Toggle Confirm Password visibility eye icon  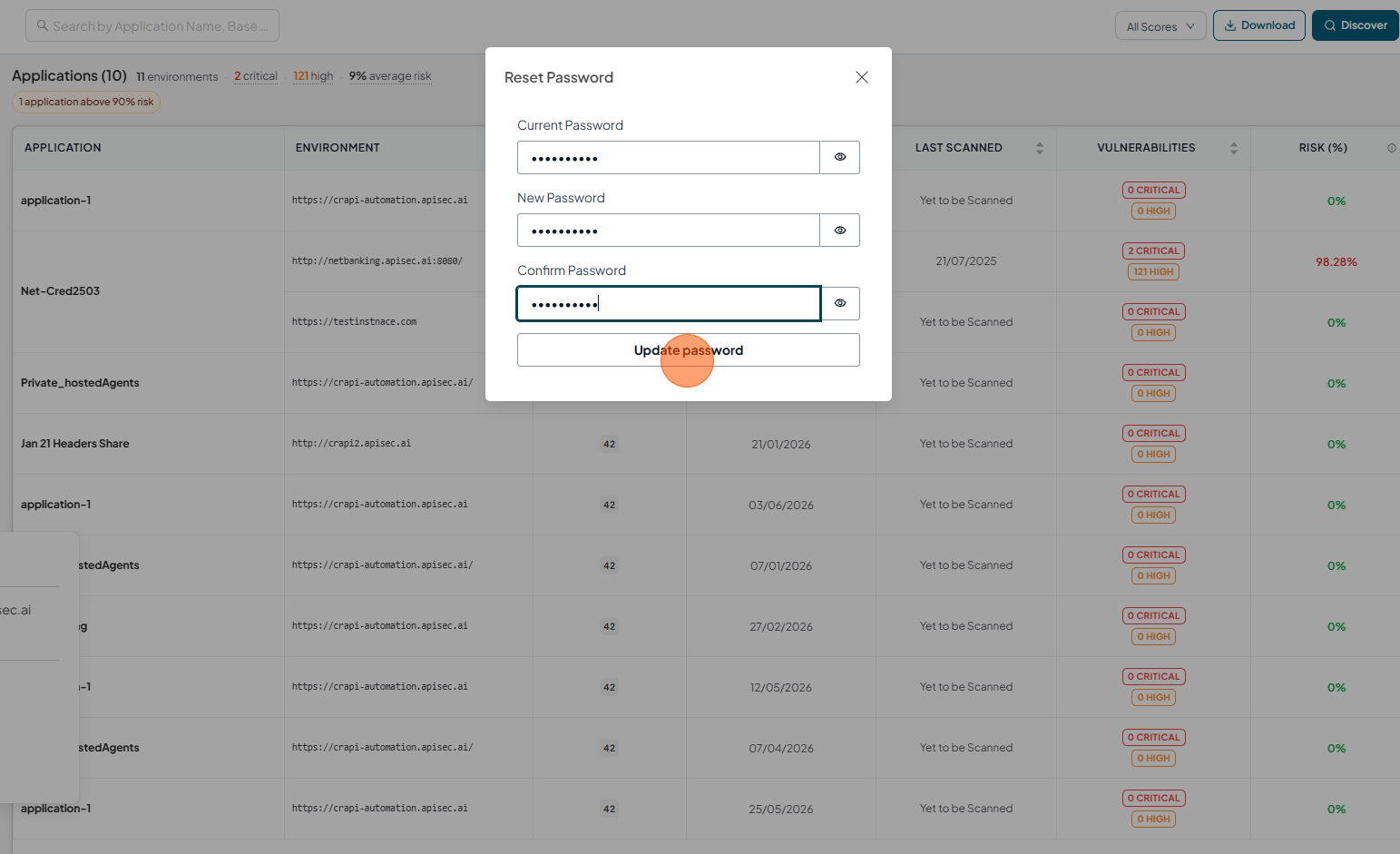[840, 303]
